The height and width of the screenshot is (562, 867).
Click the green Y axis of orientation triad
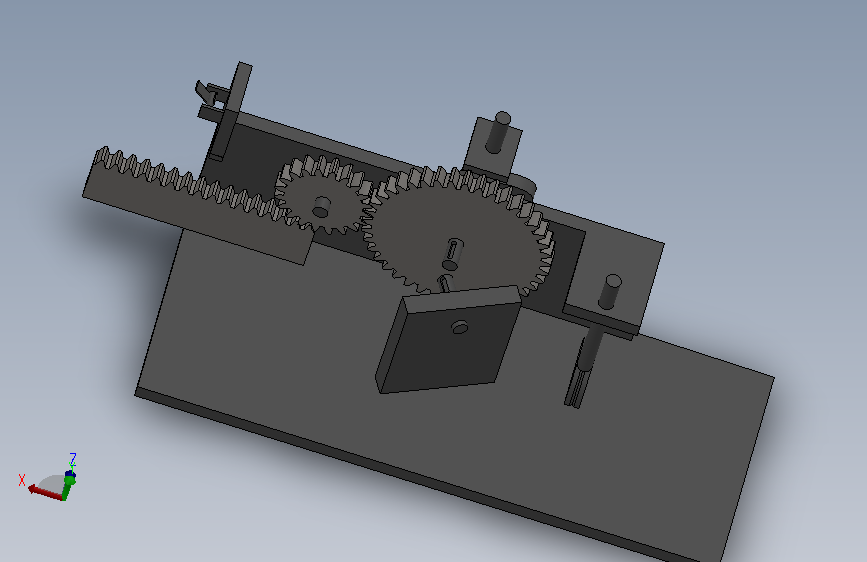69,485
